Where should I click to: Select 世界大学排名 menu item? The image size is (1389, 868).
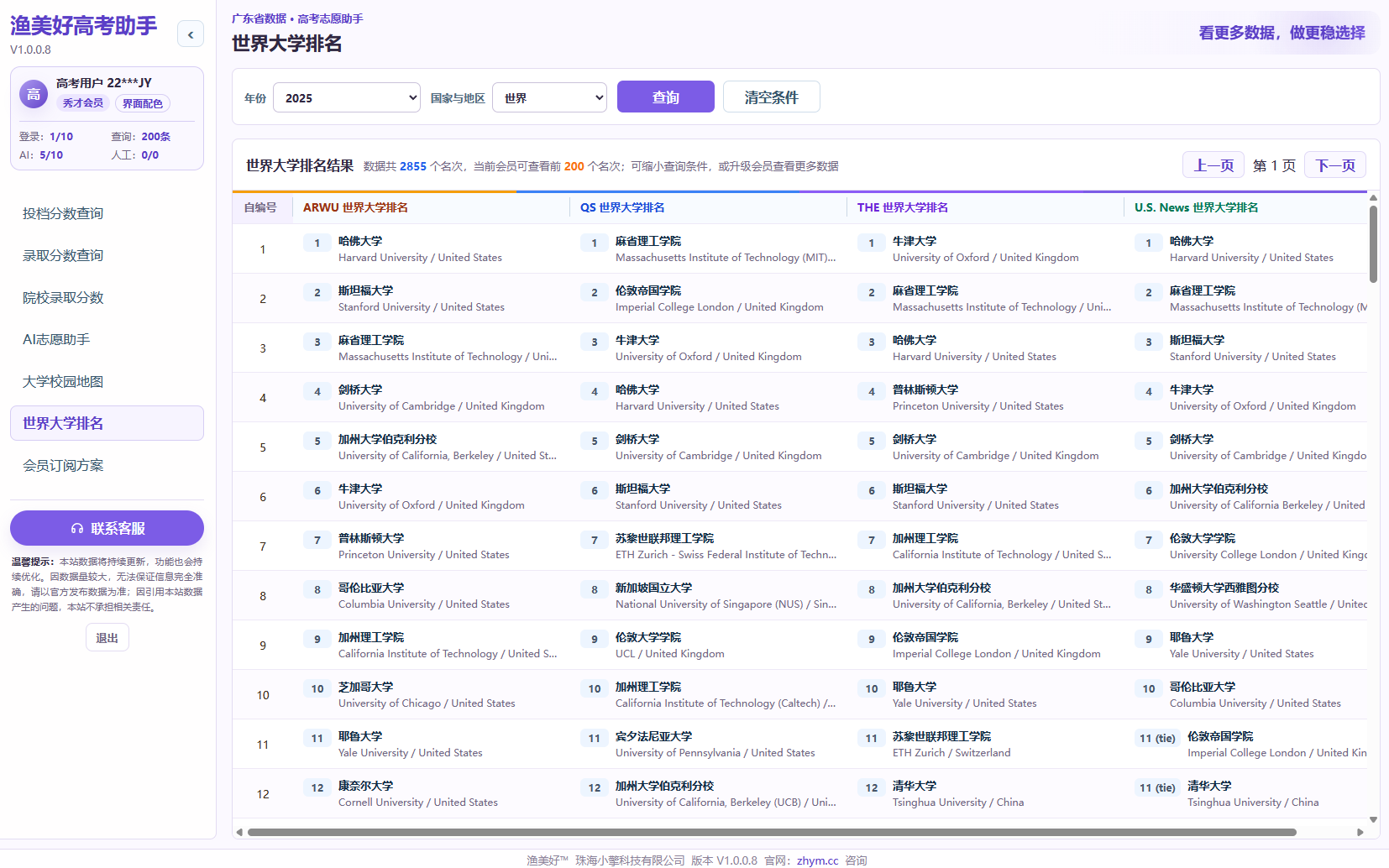(x=107, y=423)
